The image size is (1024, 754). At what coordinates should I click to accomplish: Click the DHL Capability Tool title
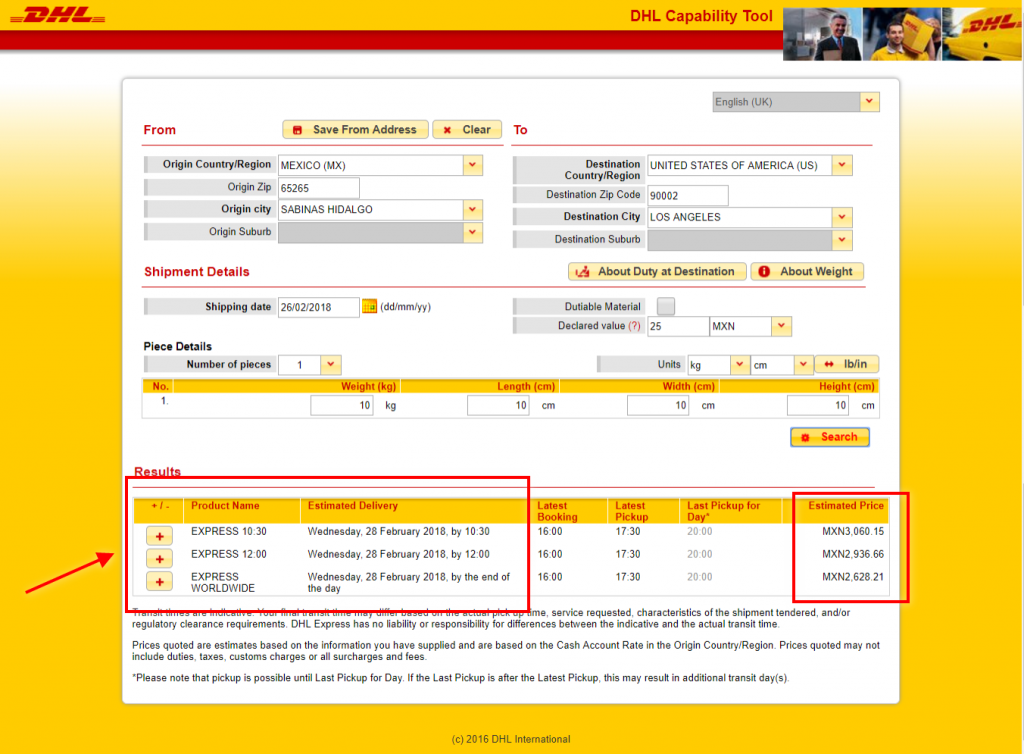pyautogui.click(x=701, y=16)
